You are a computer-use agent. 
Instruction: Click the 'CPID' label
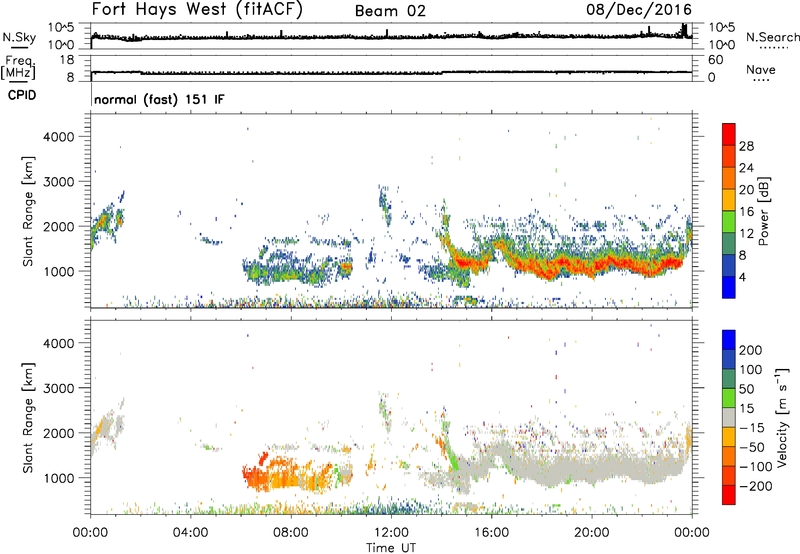[x=22, y=95]
